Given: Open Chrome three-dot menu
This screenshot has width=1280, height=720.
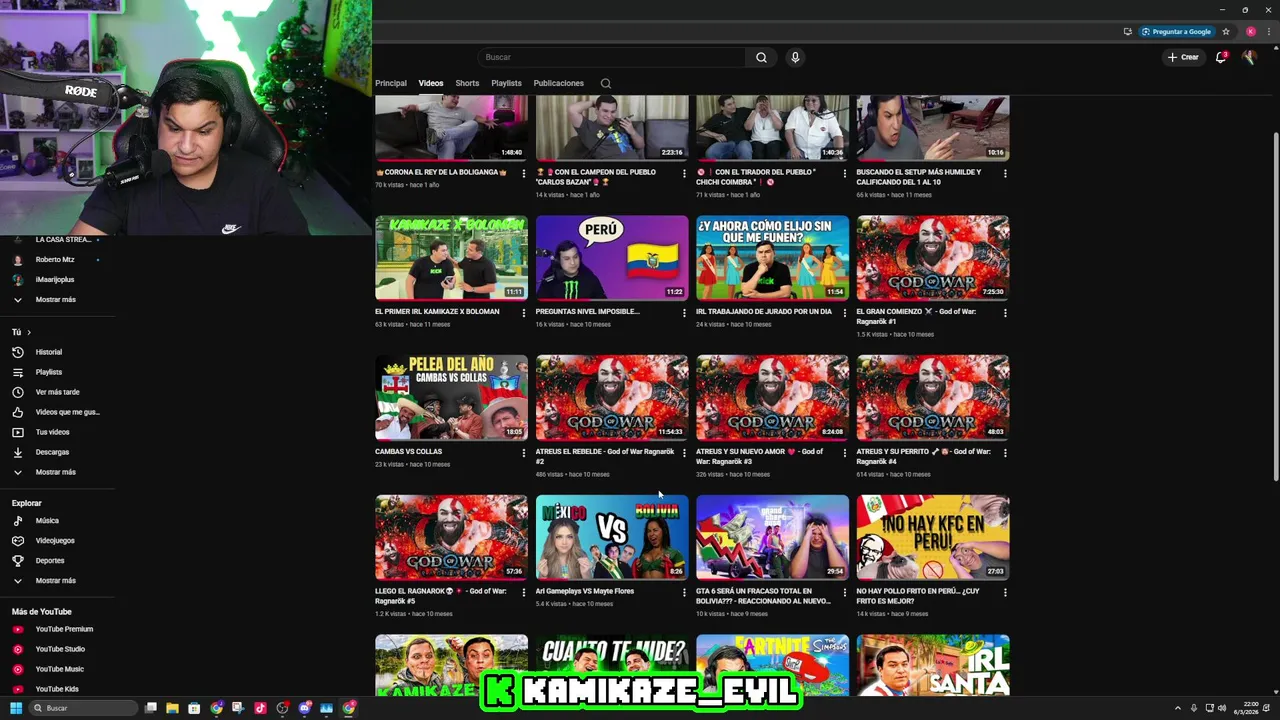Looking at the screenshot, I should coord(1267,31).
